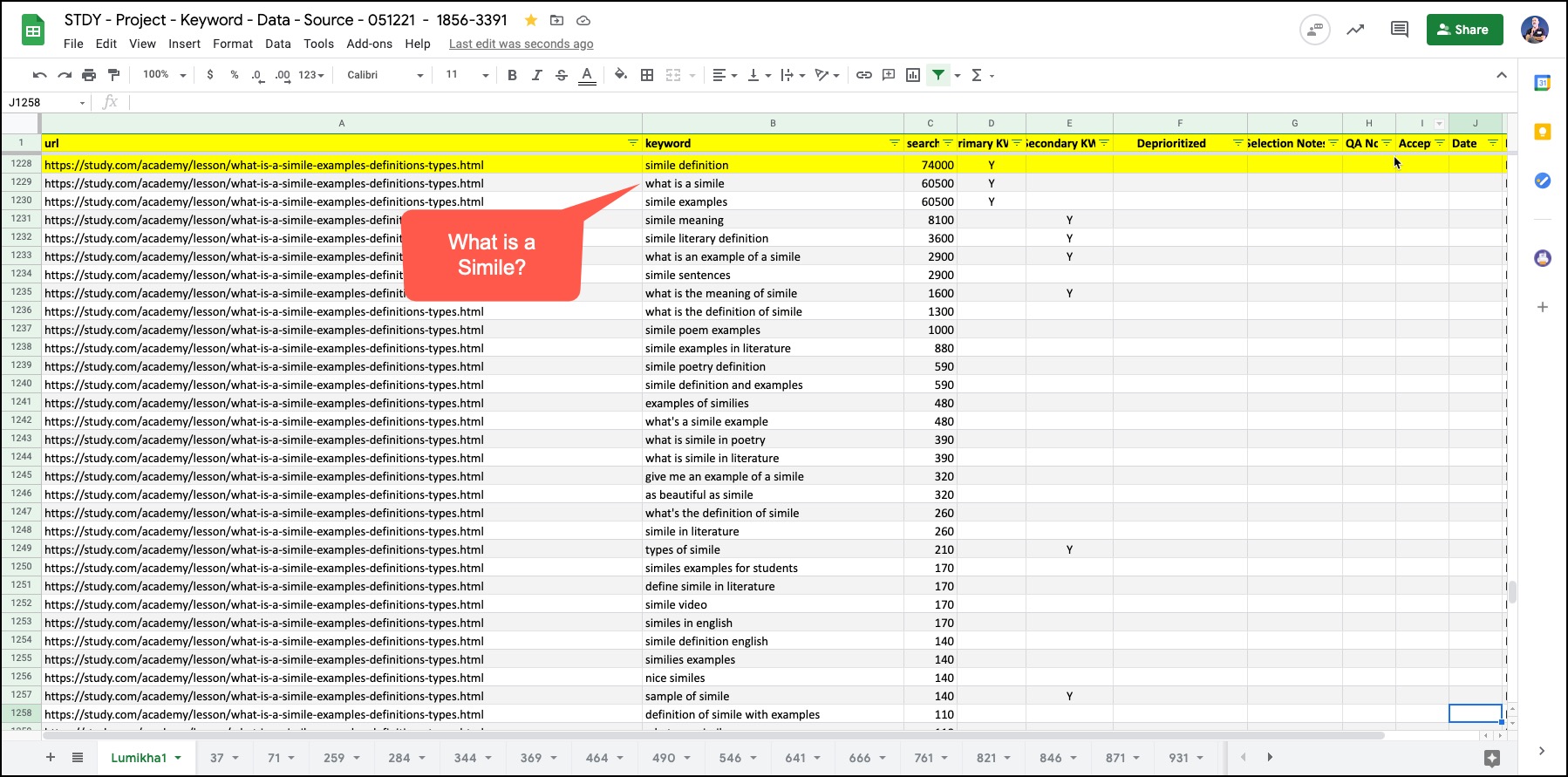The image size is (1568, 777).
Task: Open the Google Calendar side panel
Action: point(1542,83)
